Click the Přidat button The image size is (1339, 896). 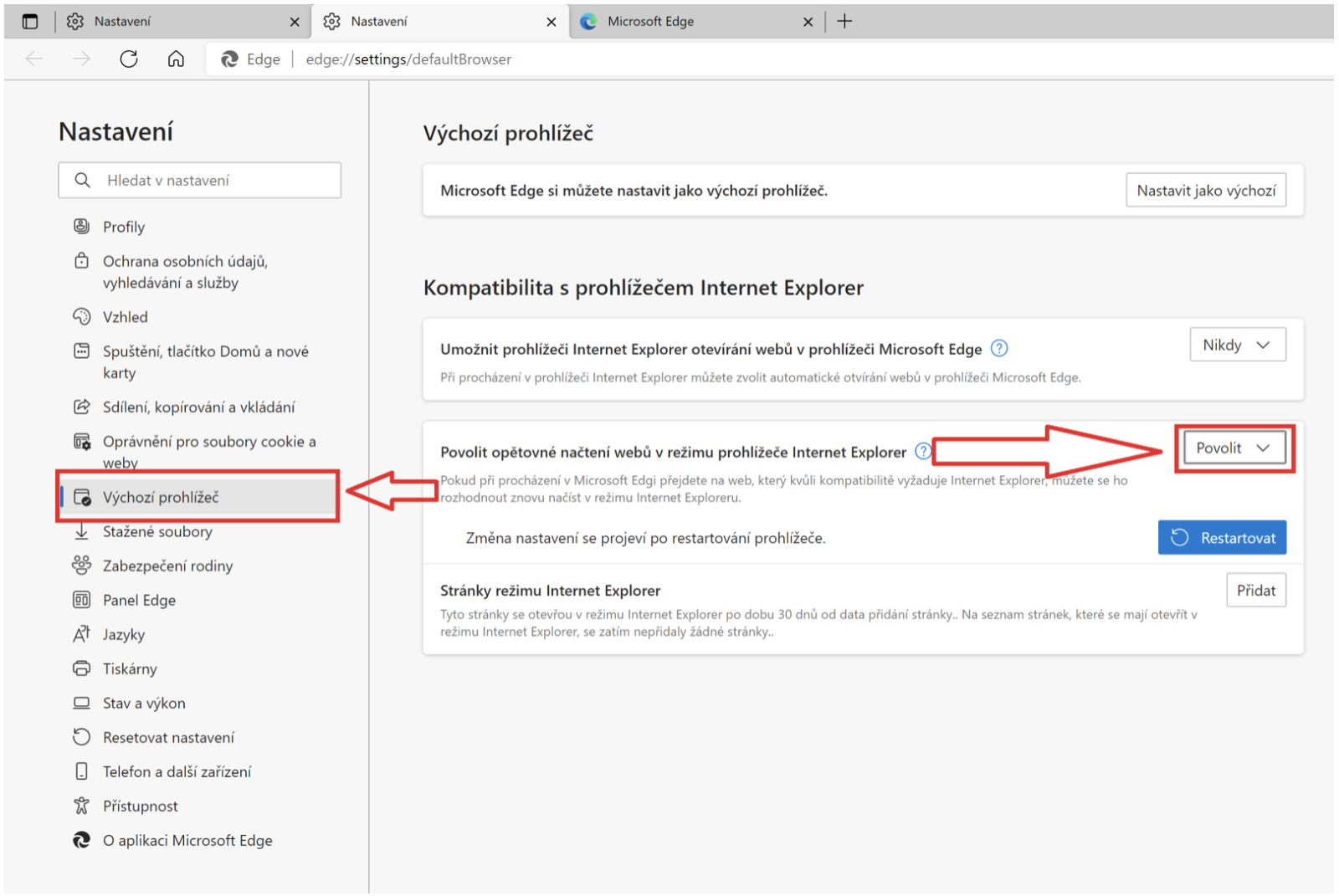(1256, 590)
